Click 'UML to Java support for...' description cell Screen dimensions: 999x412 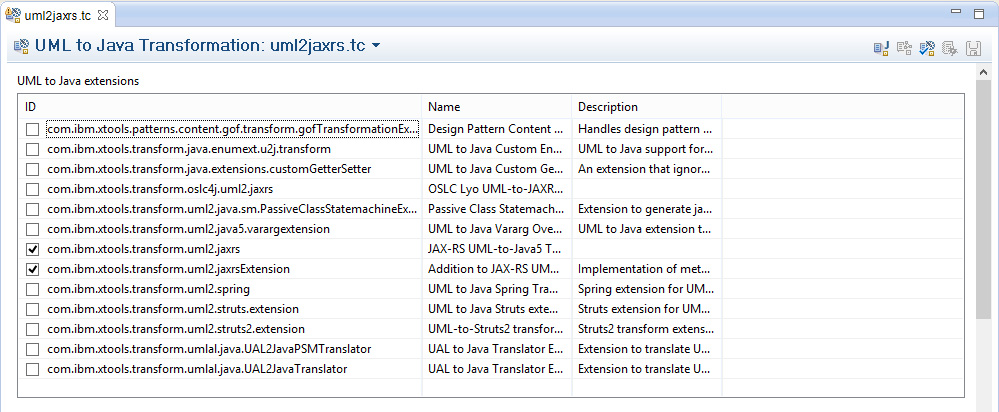click(646, 149)
